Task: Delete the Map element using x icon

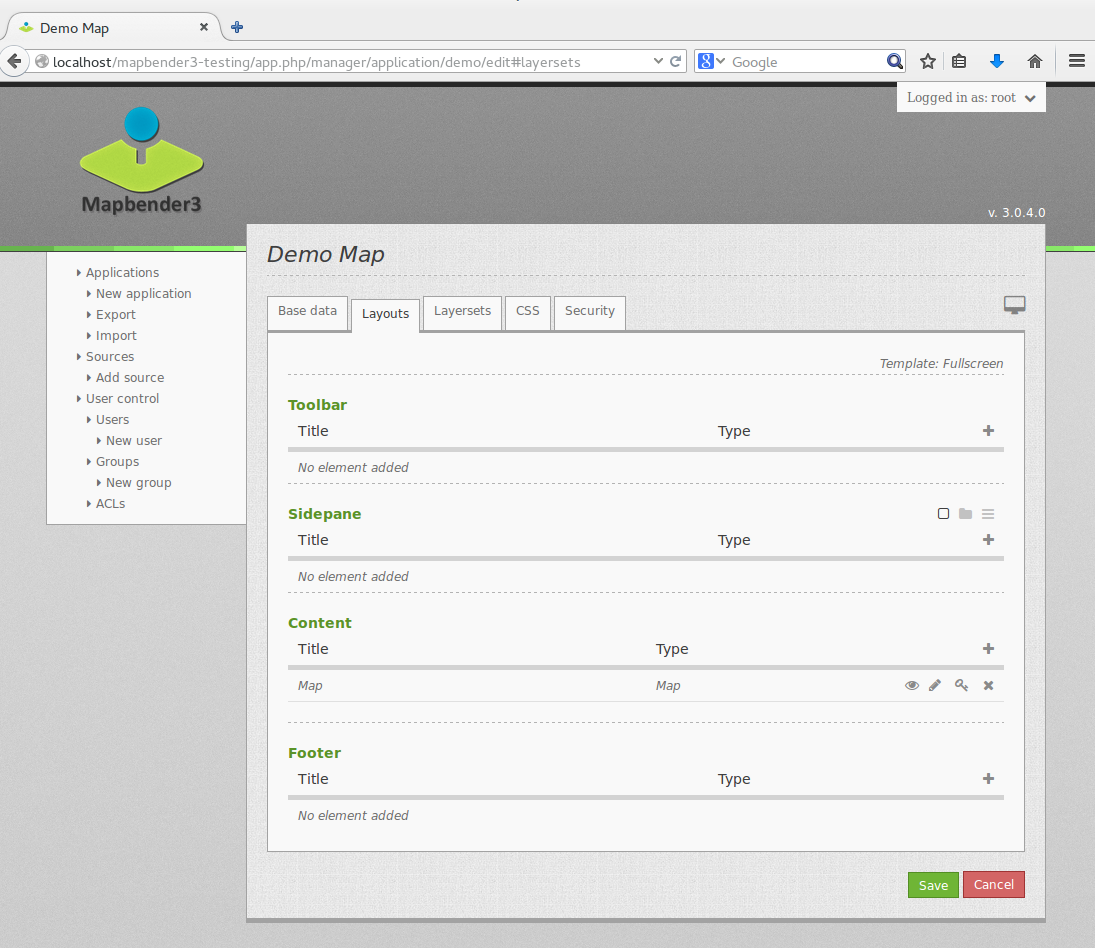Action: click(988, 686)
